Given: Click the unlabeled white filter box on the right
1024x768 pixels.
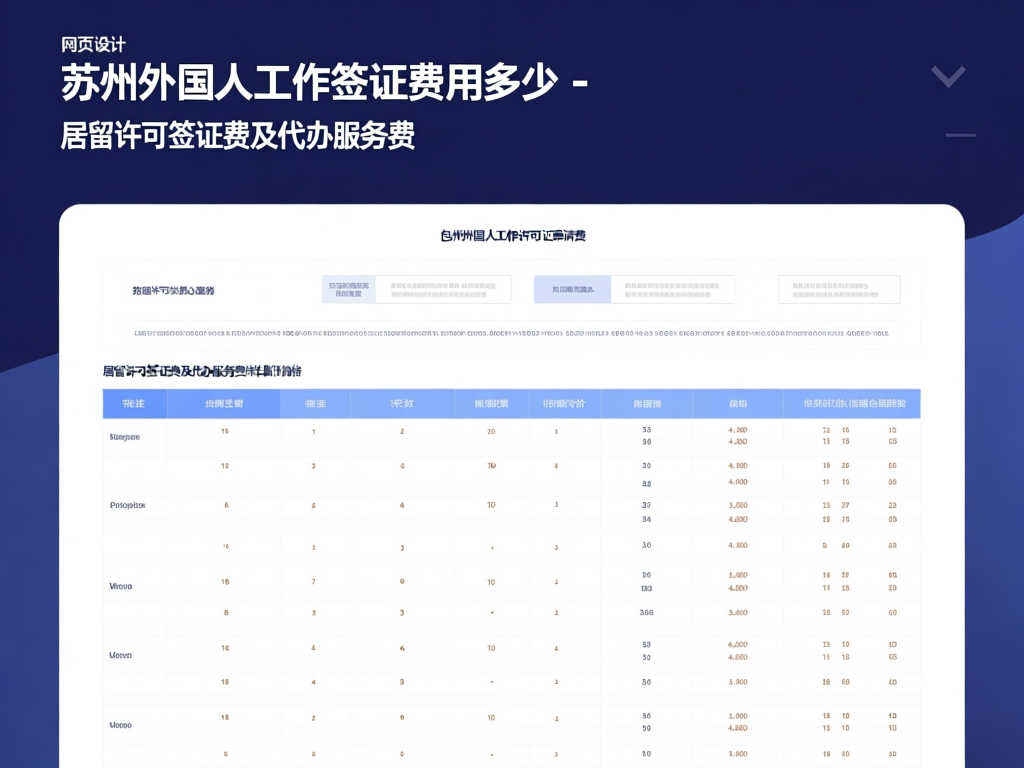Looking at the screenshot, I should tap(838, 289).
